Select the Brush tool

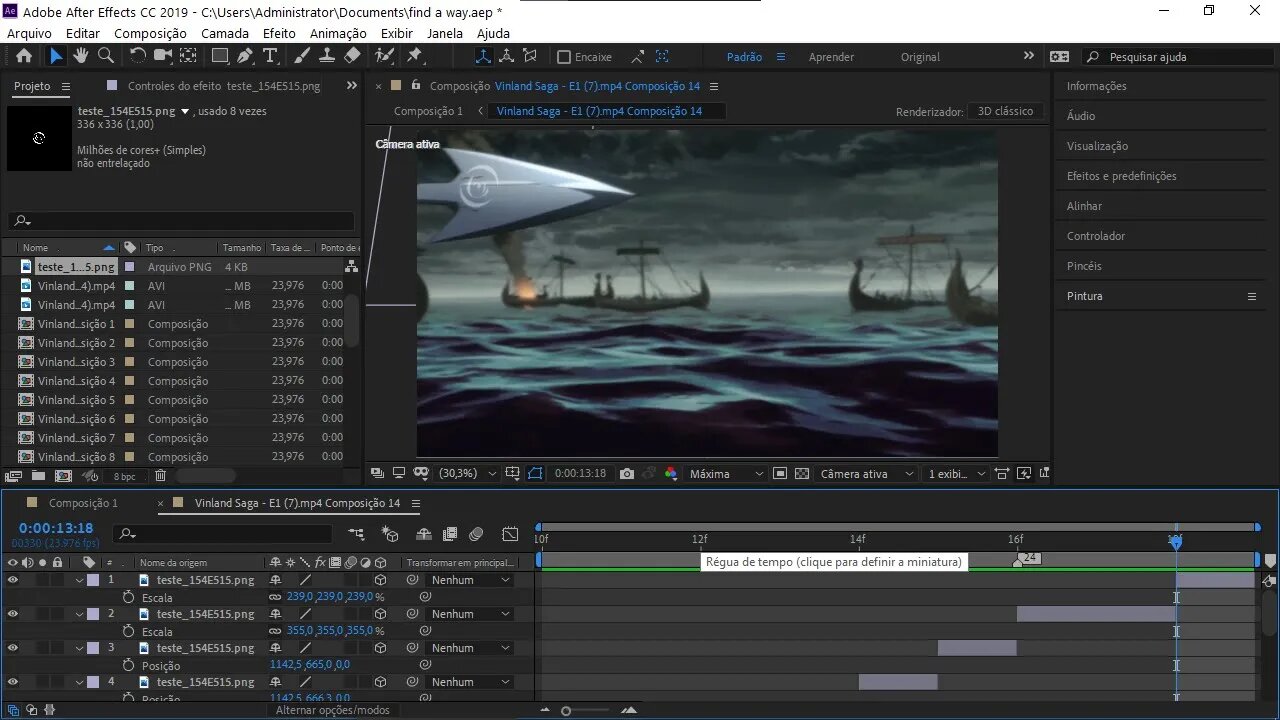302,56
